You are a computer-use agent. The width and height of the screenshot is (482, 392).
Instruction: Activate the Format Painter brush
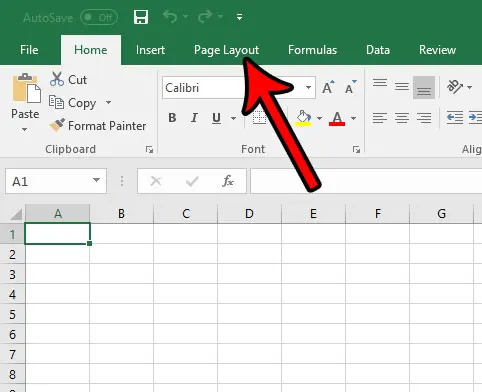tap(98, 126)
